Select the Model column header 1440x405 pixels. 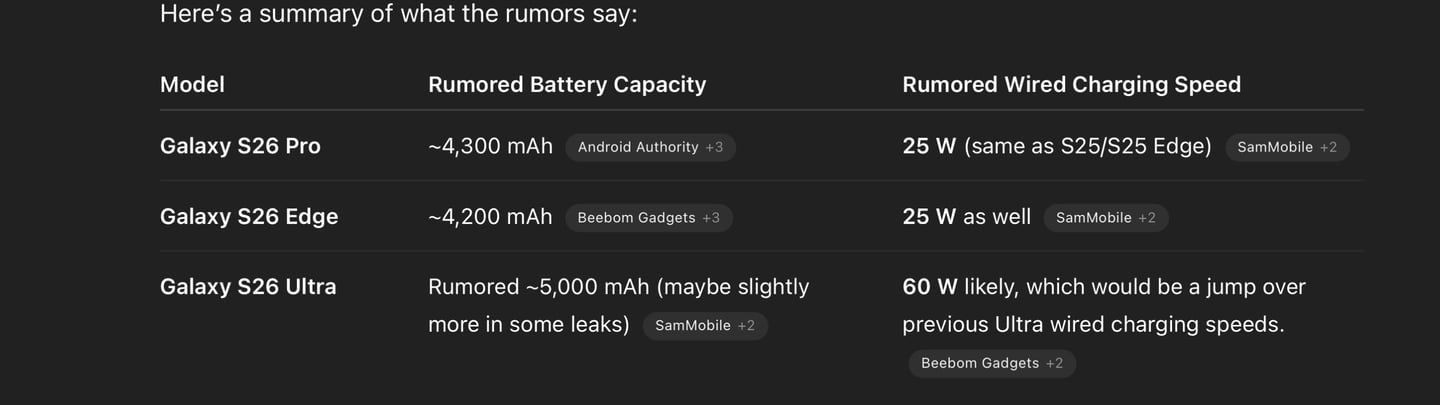pos(192,85)
